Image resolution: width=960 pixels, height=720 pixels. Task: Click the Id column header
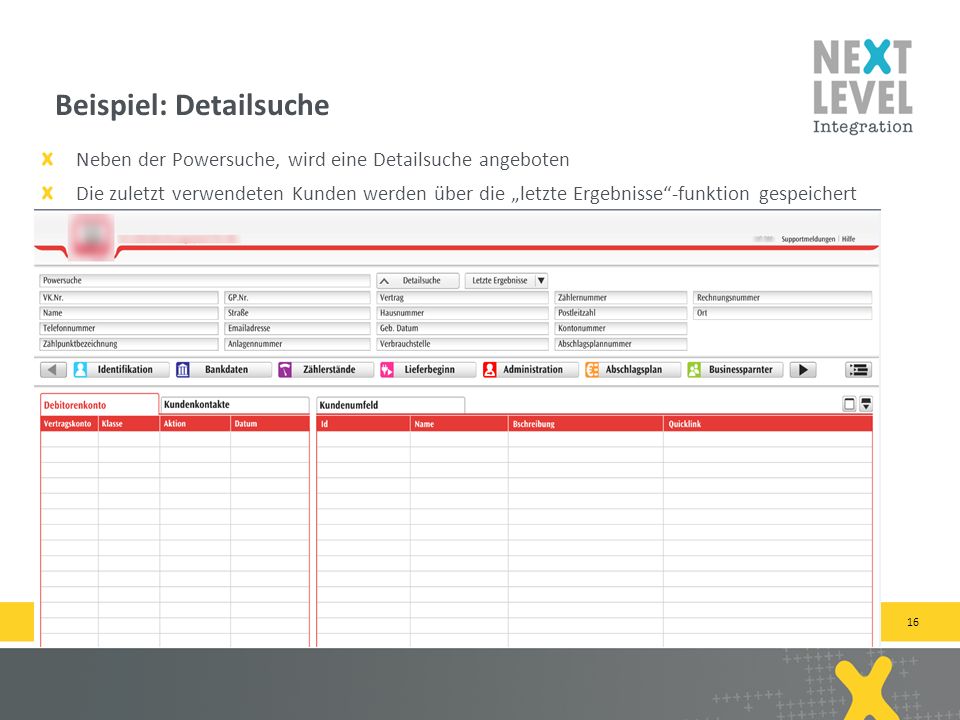363,424
